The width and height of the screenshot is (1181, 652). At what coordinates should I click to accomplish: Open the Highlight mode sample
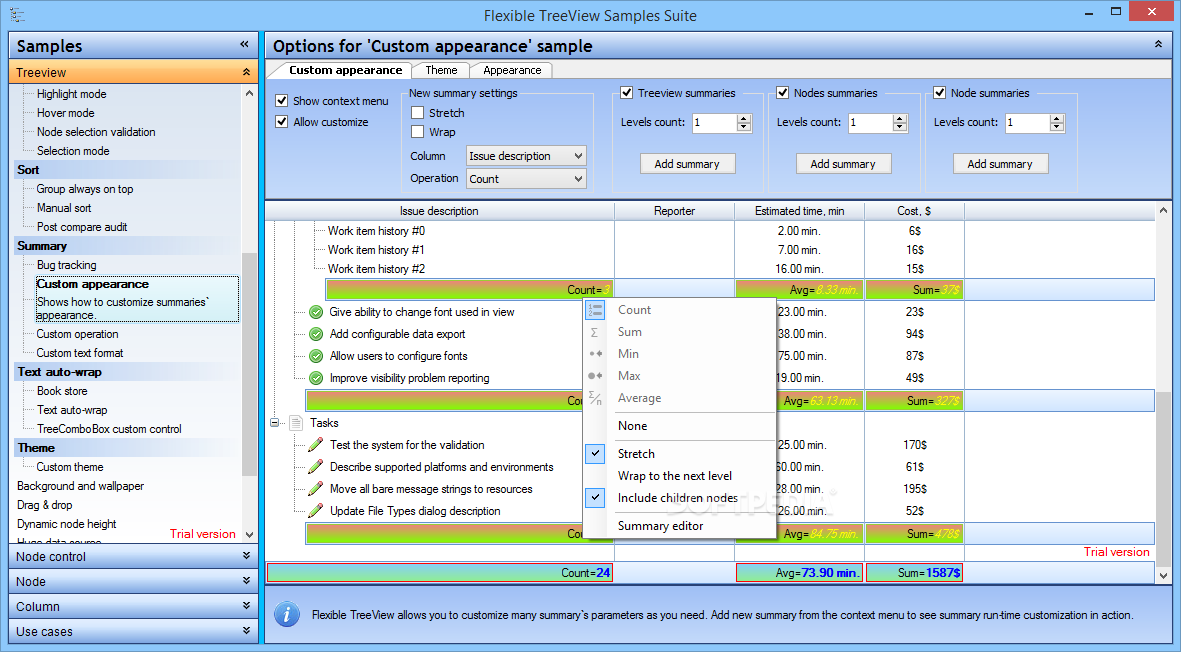coord(72,94)
